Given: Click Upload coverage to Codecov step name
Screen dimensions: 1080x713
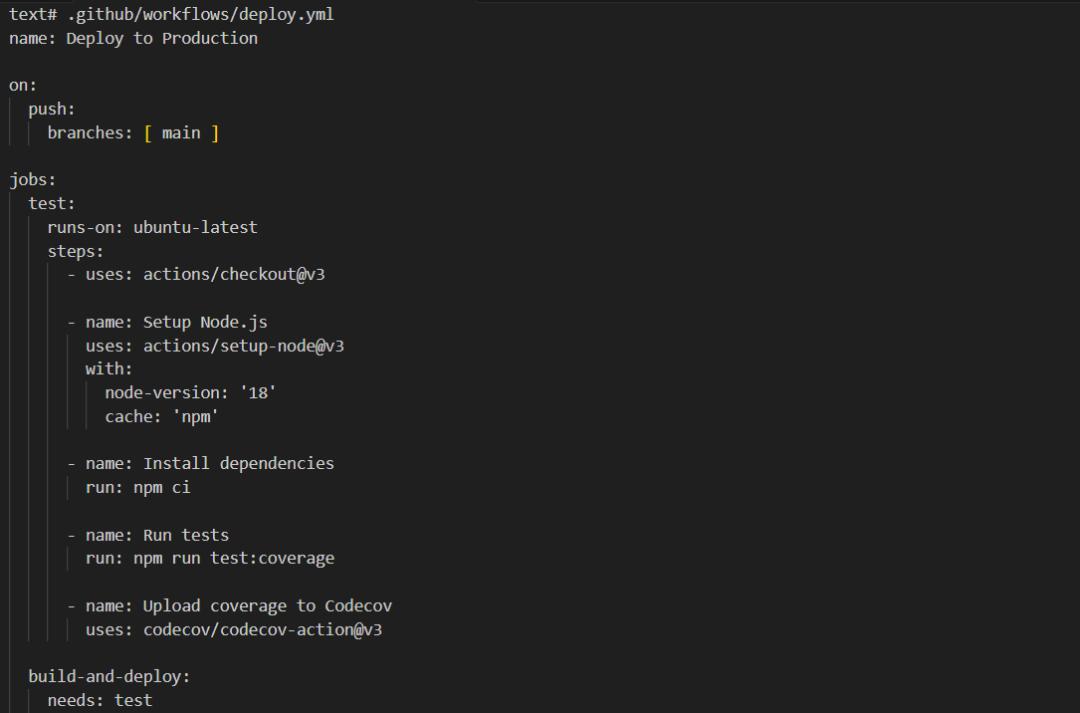Looking at the screenshot, I should coord(267,606).
